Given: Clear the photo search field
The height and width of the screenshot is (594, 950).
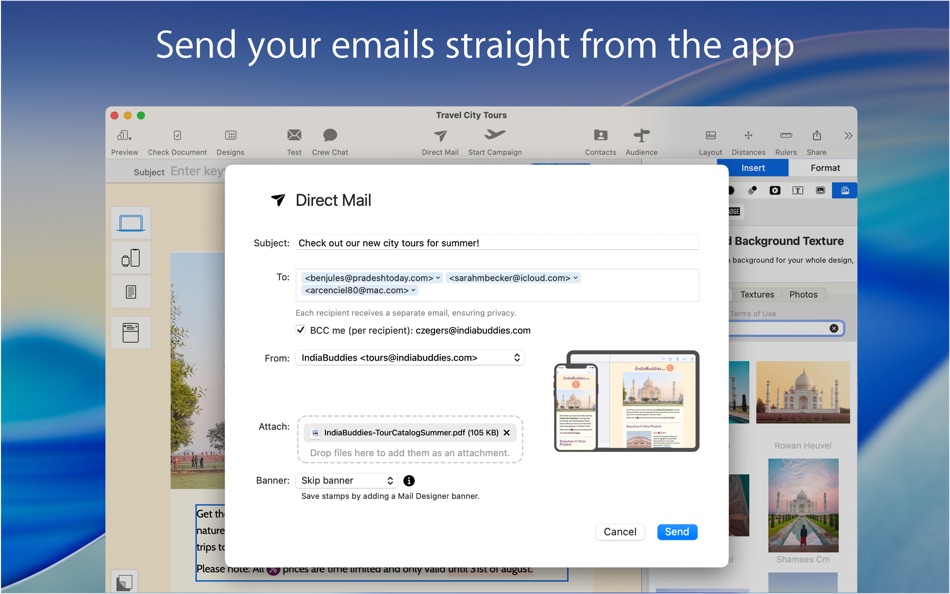Looking at the screenshot, I should [834, 328].
